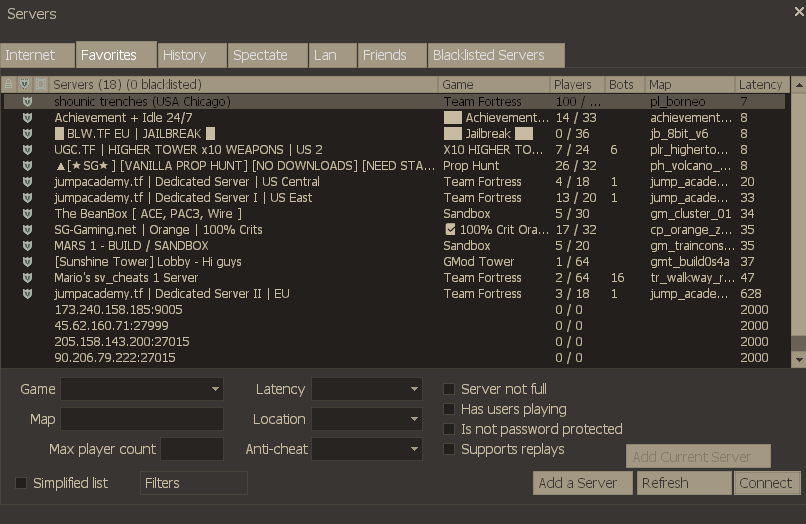Sort by password lock column icon
This screenshot has width=806, height=524.
pyautogui.click(x=8, y=84)
